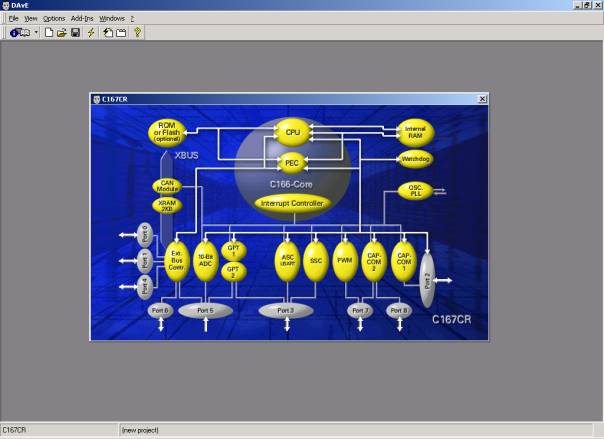This screenshot has height=439, width=604.
Task: Click the info book documentation toolbar icon
Action: pyautogui.click(x=20, y=33)
